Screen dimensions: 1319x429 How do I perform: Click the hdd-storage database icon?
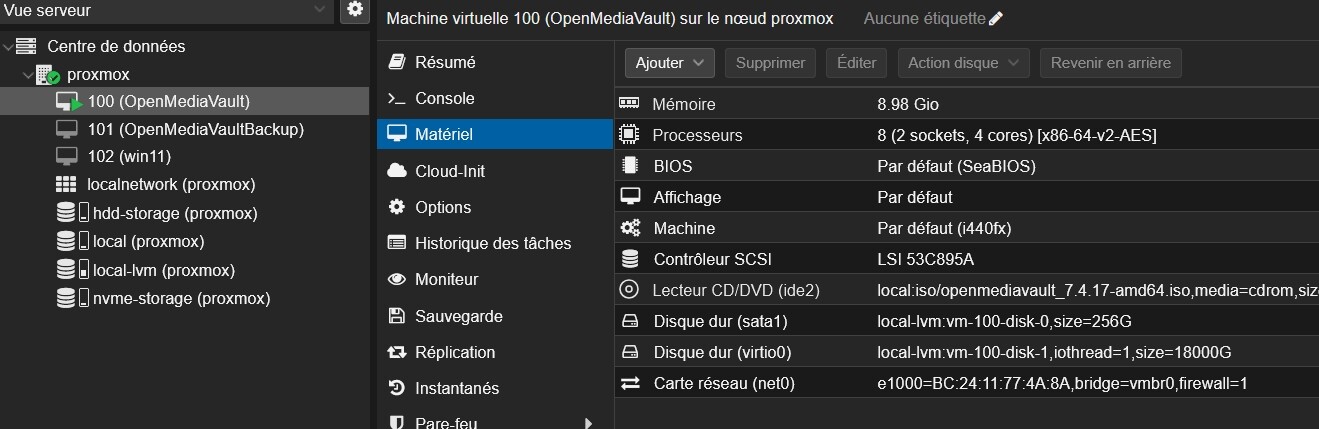[x=66, y=213]
